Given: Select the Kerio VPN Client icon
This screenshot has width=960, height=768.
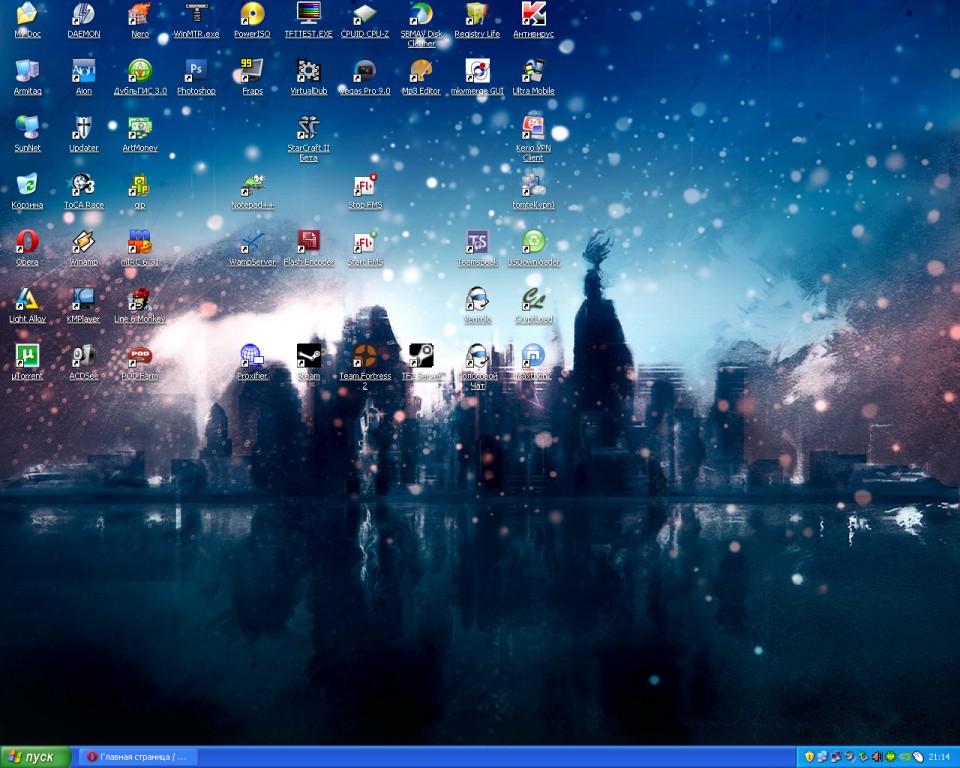Looking at the screenshot, I should pos(533,128).
